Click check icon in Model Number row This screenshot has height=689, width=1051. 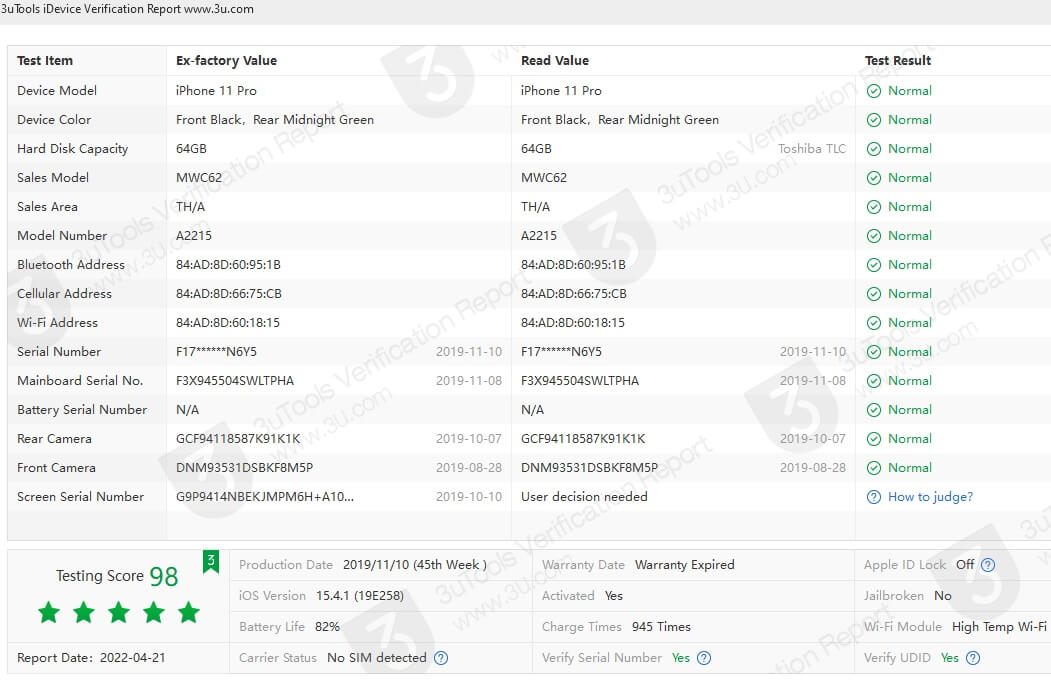[x=873, y=236]
